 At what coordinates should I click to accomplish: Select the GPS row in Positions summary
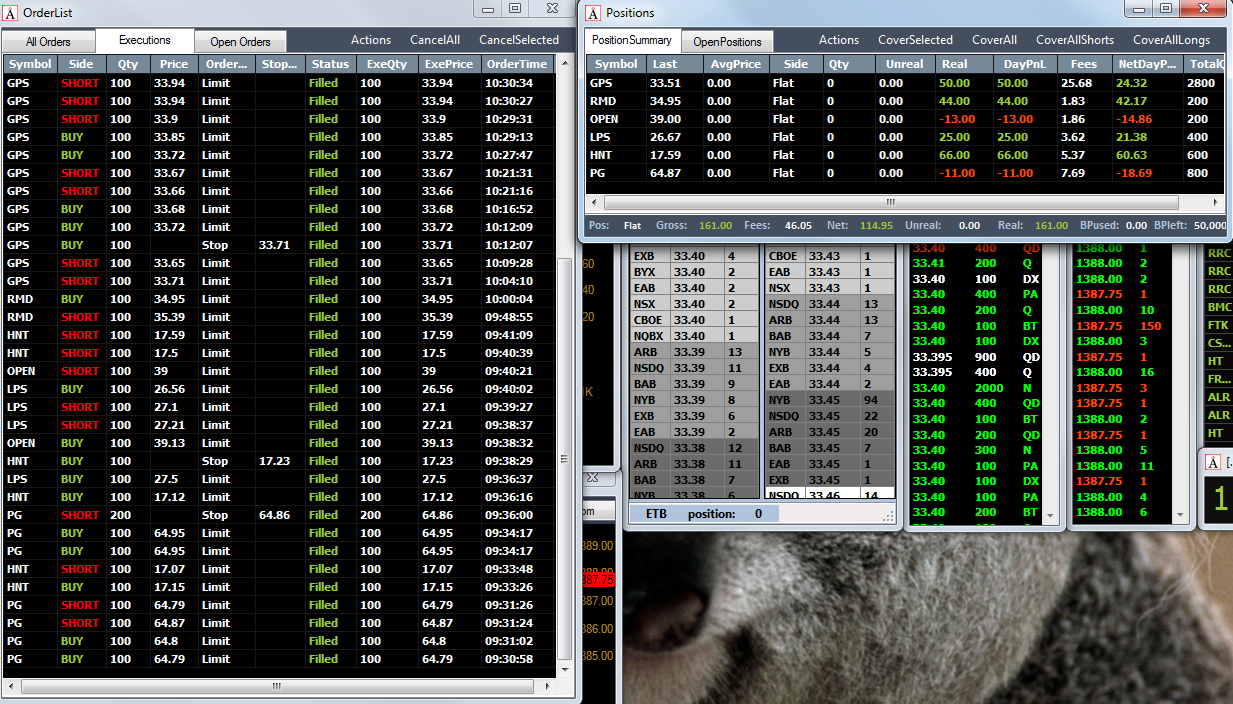pyautogui.click(x=905, y=83)
